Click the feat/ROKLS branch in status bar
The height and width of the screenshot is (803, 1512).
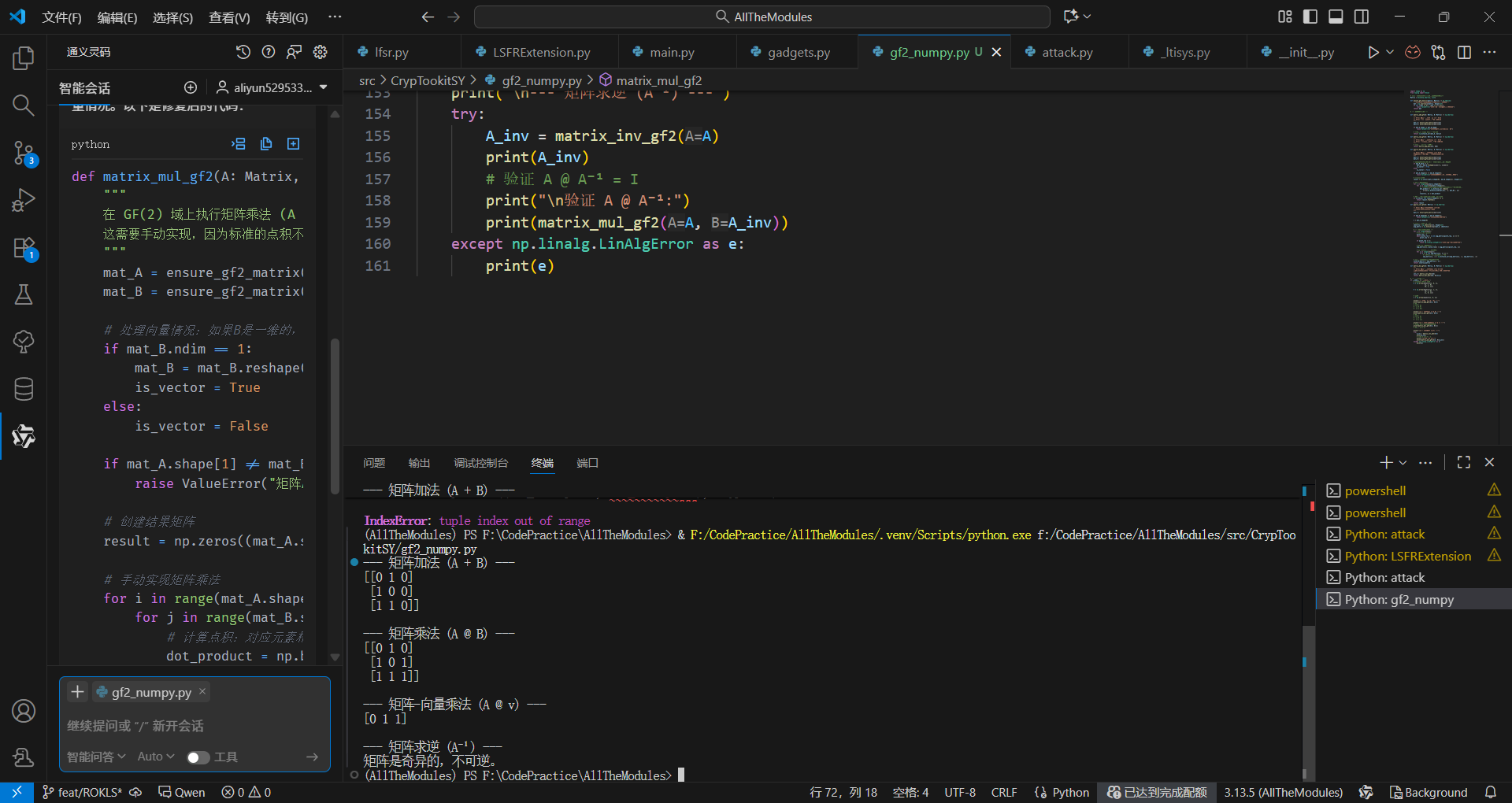[x=83, y=792]
